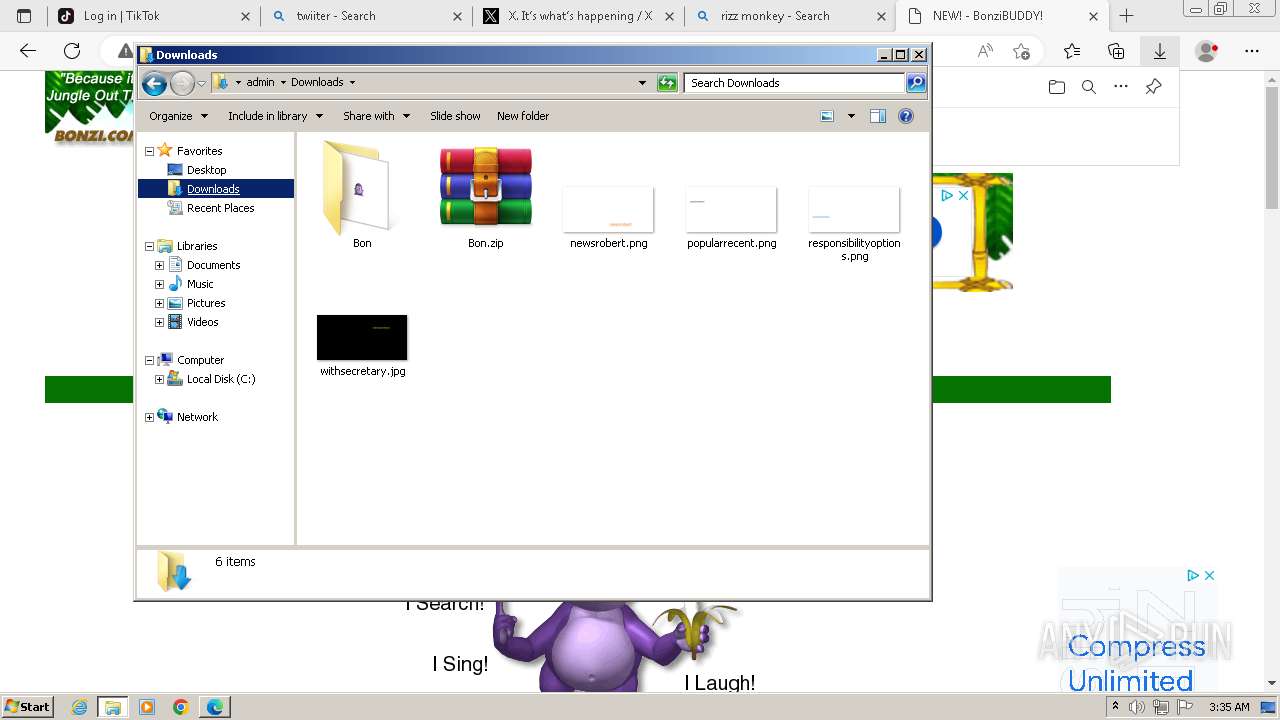Collapse the Libraries tree node

point(150,246)
